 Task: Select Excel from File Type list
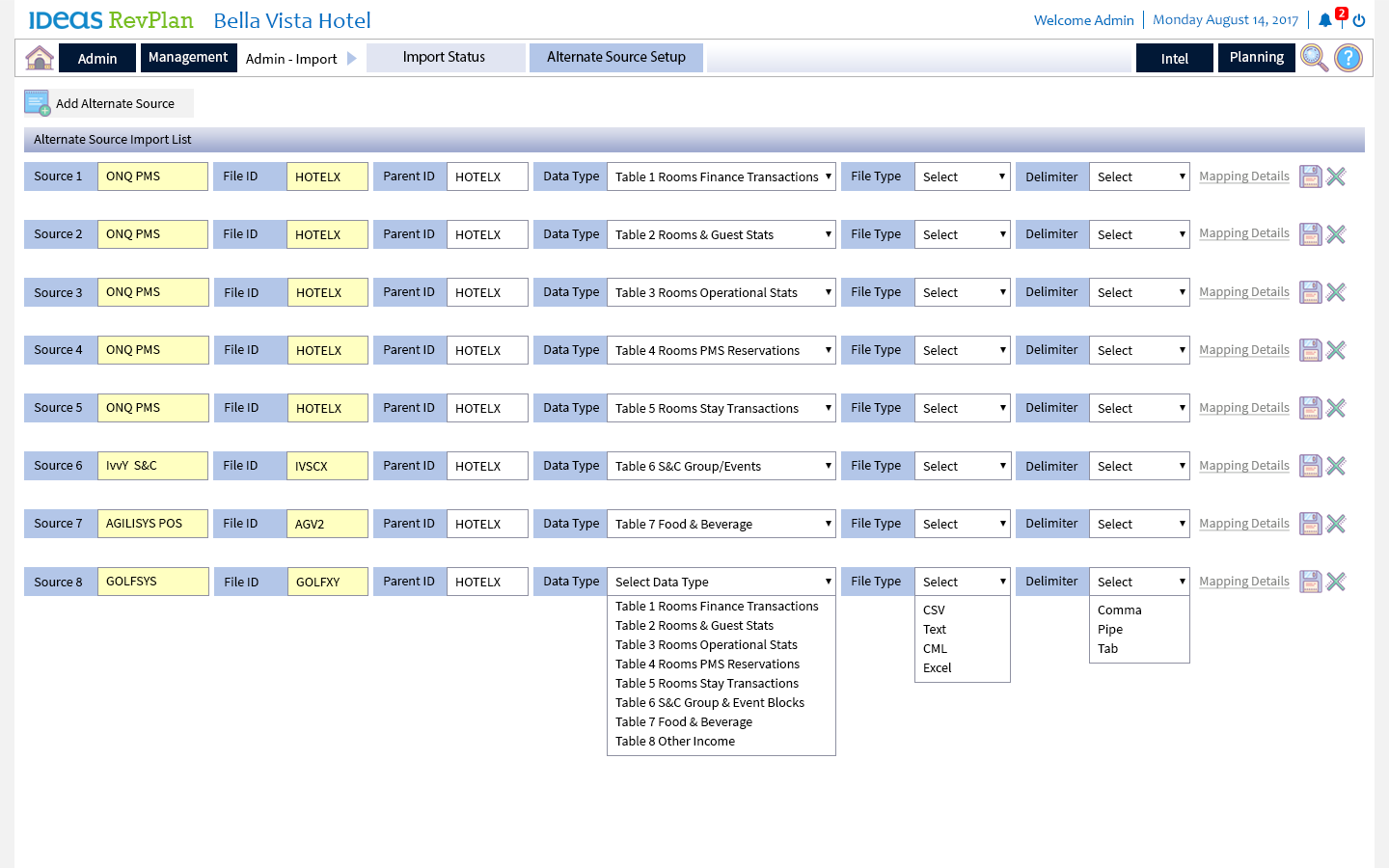click(x=937, y=668)
